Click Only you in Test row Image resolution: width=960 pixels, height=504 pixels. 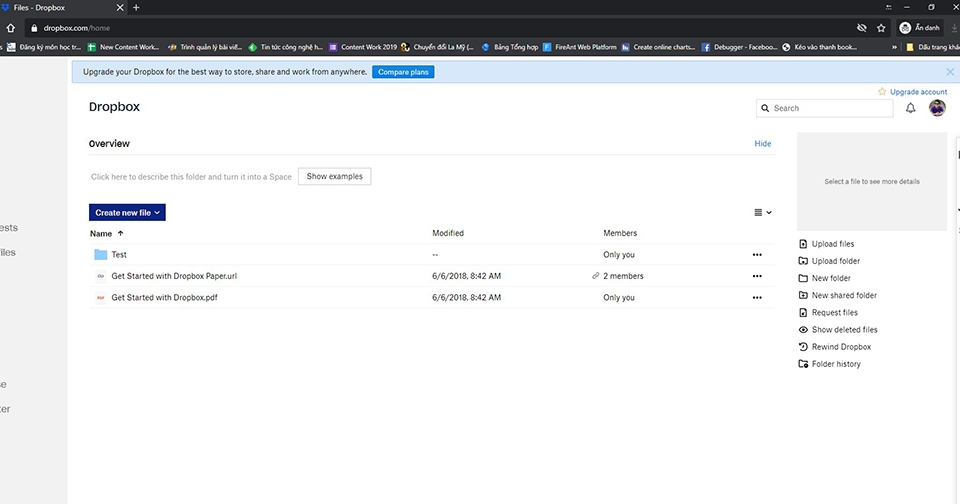pyautogui.click(x=618, y=255)
